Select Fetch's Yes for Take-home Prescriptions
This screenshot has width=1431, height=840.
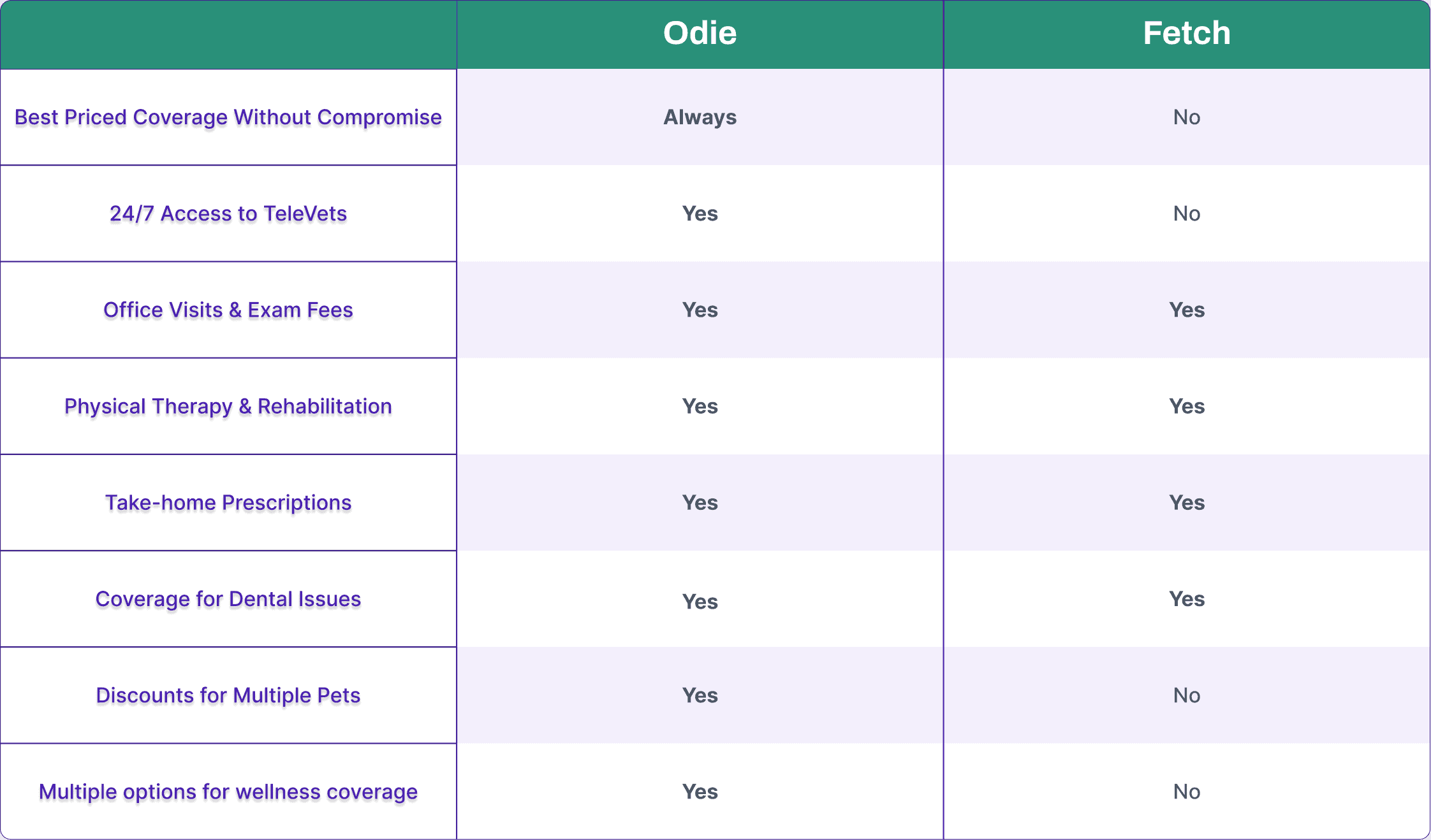1186,503
